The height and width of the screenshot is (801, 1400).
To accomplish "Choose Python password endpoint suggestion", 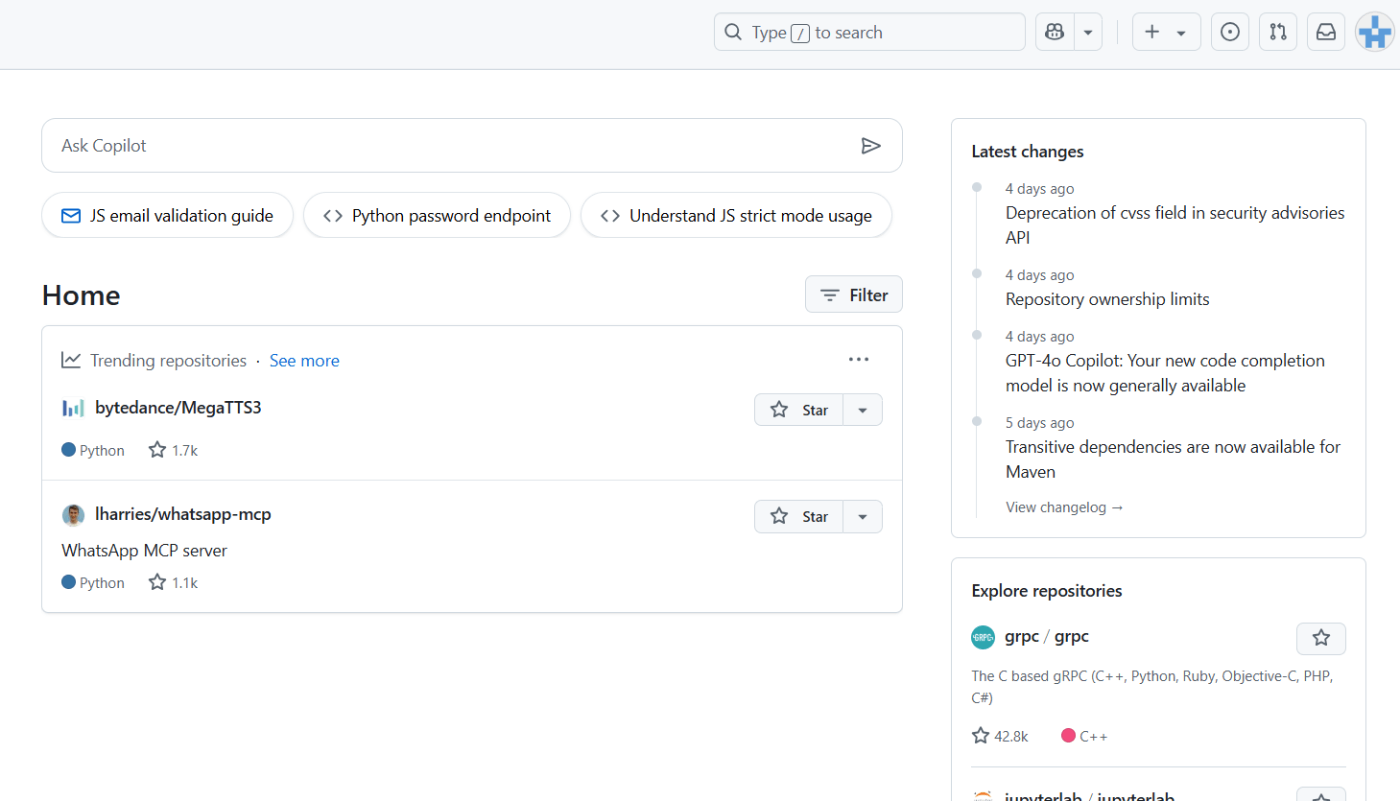I will coord(437,215).
